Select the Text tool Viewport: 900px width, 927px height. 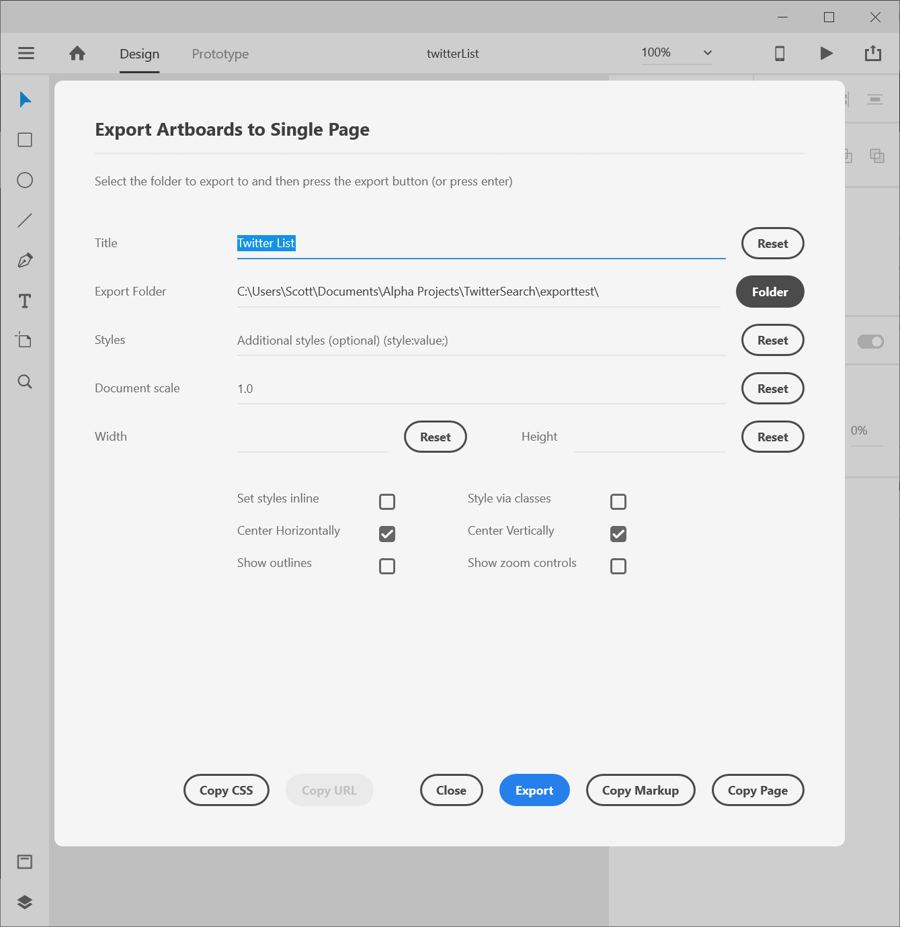click(x=25, y=300)
